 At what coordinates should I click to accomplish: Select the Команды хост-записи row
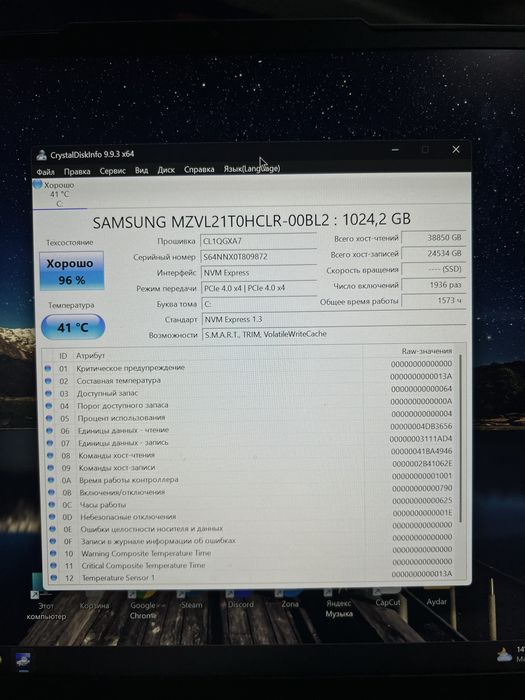pos(249,467)
